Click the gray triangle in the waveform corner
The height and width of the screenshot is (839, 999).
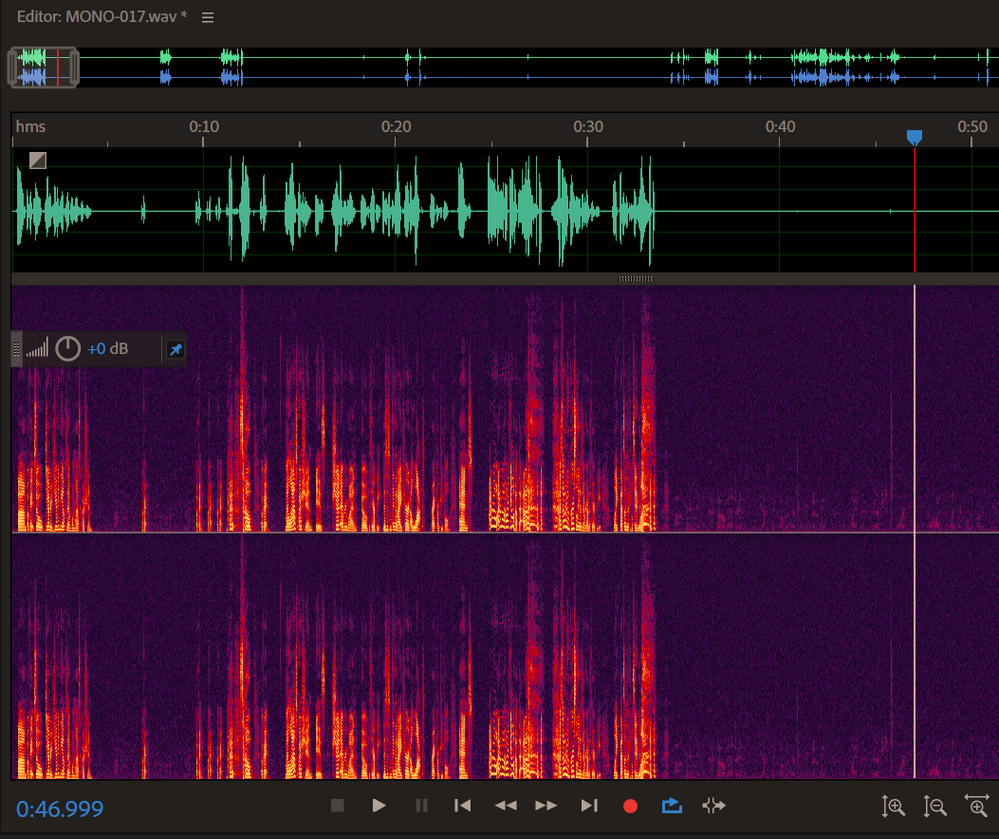click(37, 159)
